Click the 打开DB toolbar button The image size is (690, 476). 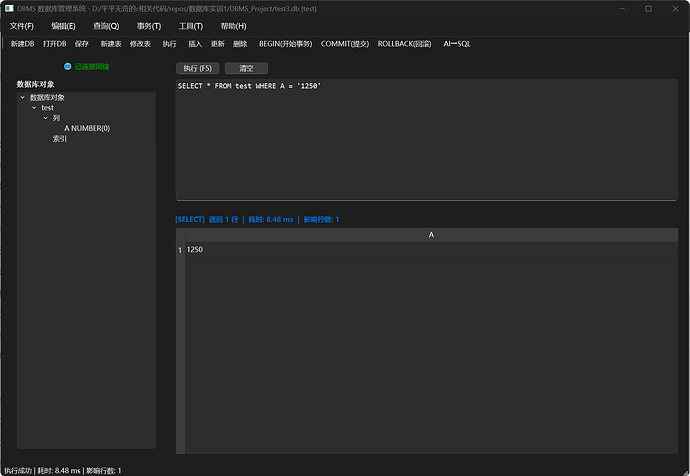click(x=55, y=44)
